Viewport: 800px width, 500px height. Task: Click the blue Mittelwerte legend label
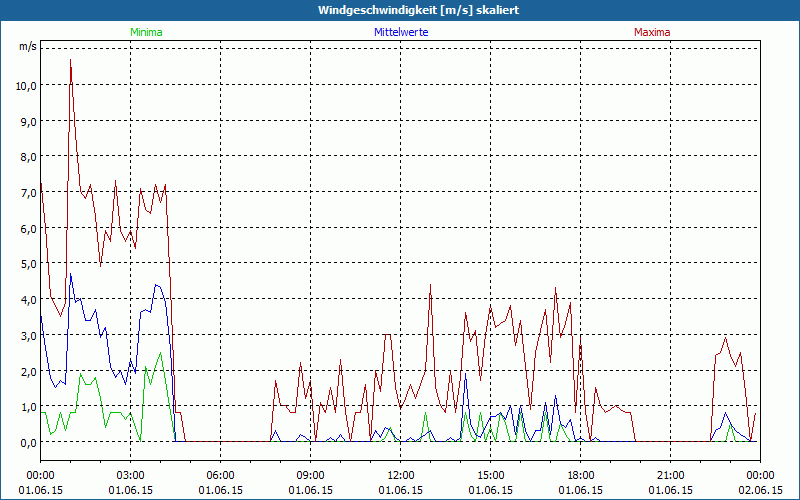tap(401, 32)
